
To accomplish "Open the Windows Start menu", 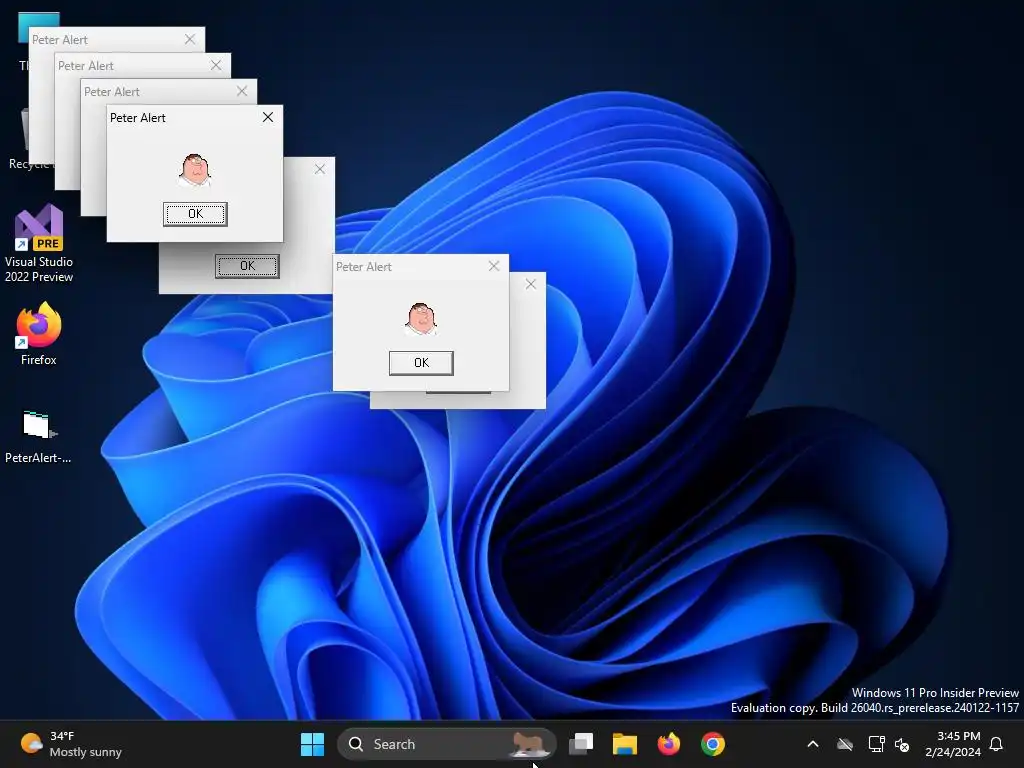I will click(312, 744).
